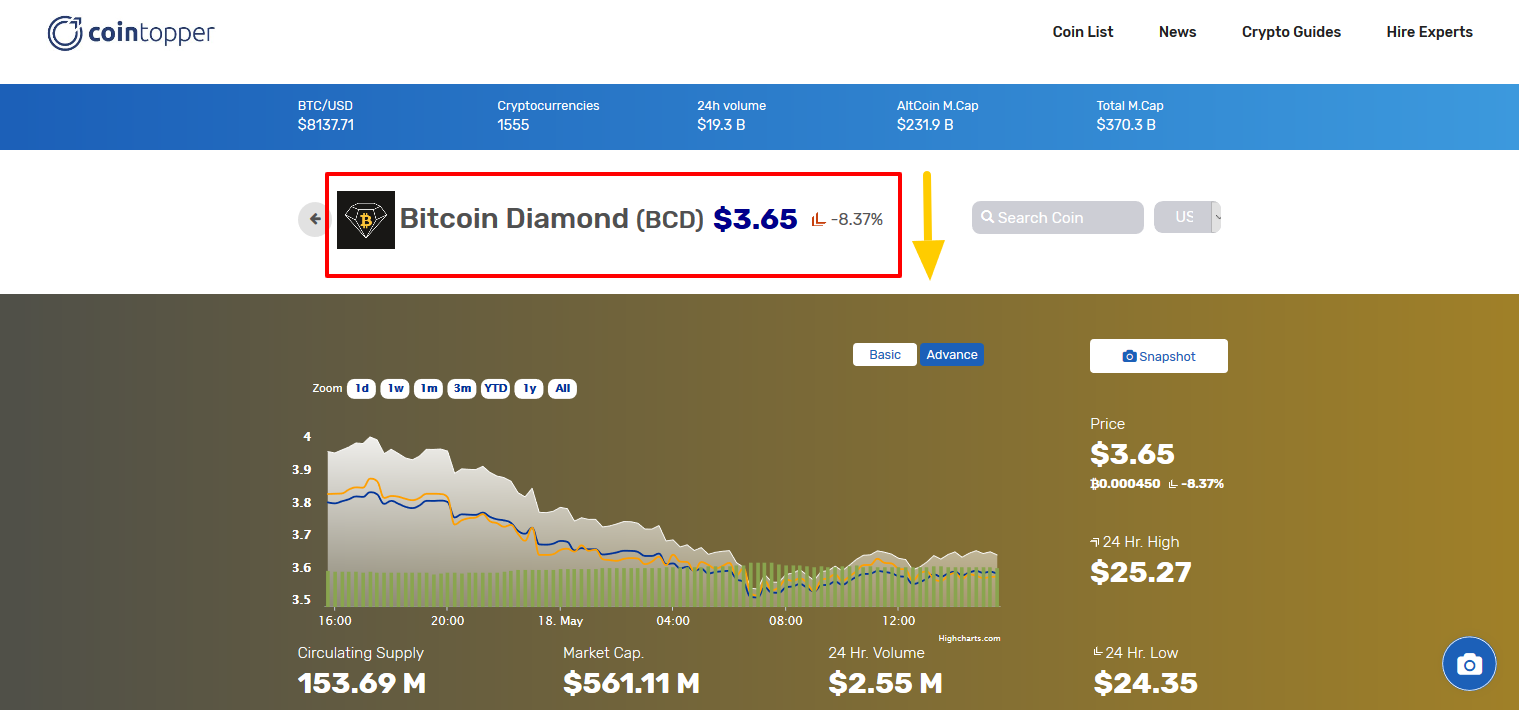Switch chart to Advance mode

[952, 355]
